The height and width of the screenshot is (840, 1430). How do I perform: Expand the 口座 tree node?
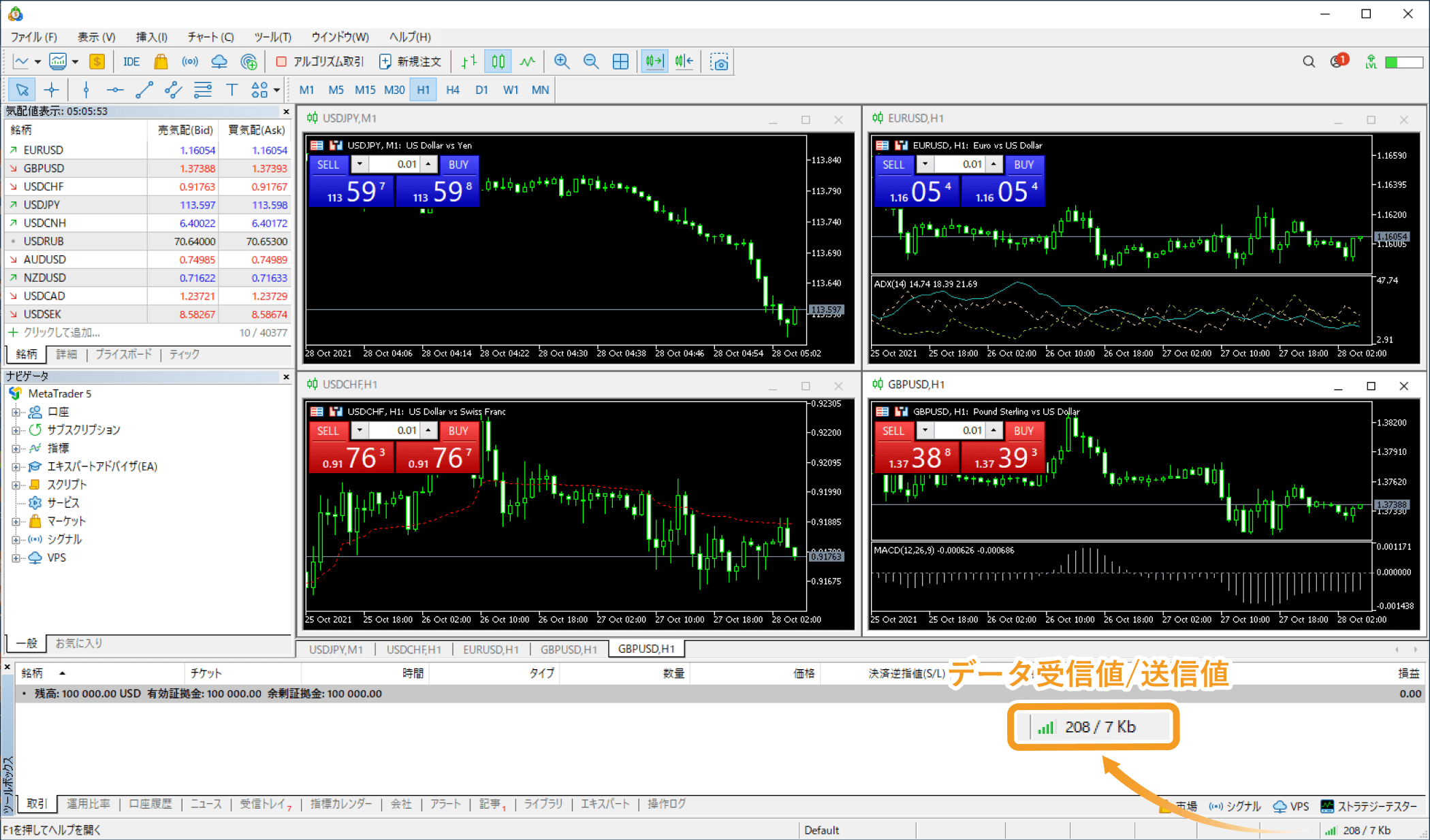16,412
